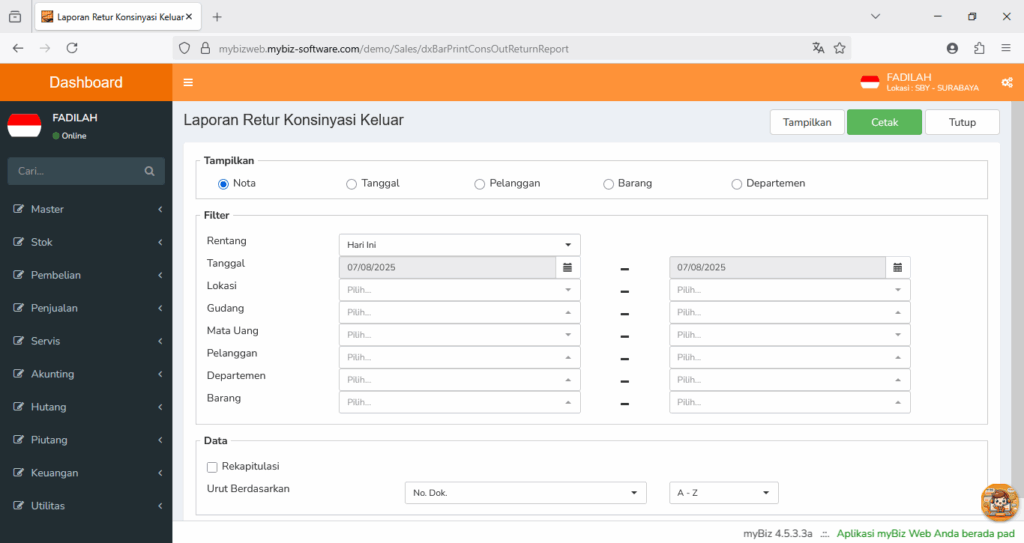Click the translate page icon

tap(818, 48)
